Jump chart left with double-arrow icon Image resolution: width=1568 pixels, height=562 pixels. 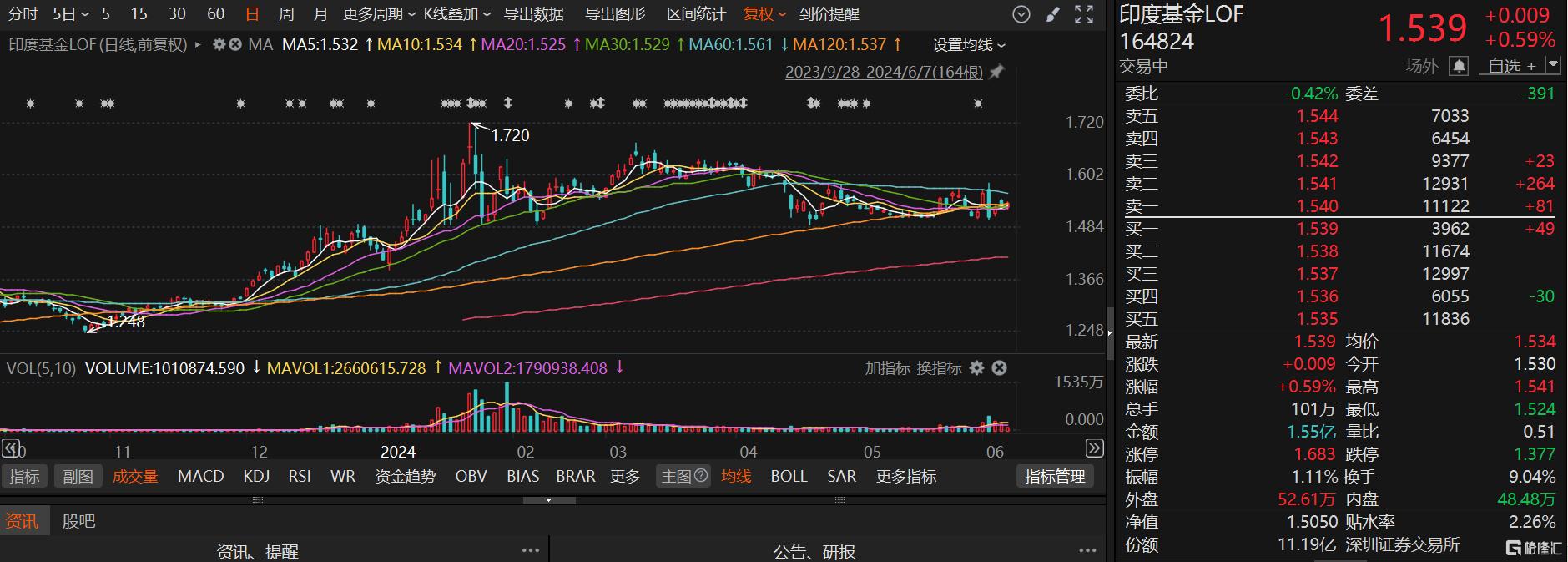10,449
